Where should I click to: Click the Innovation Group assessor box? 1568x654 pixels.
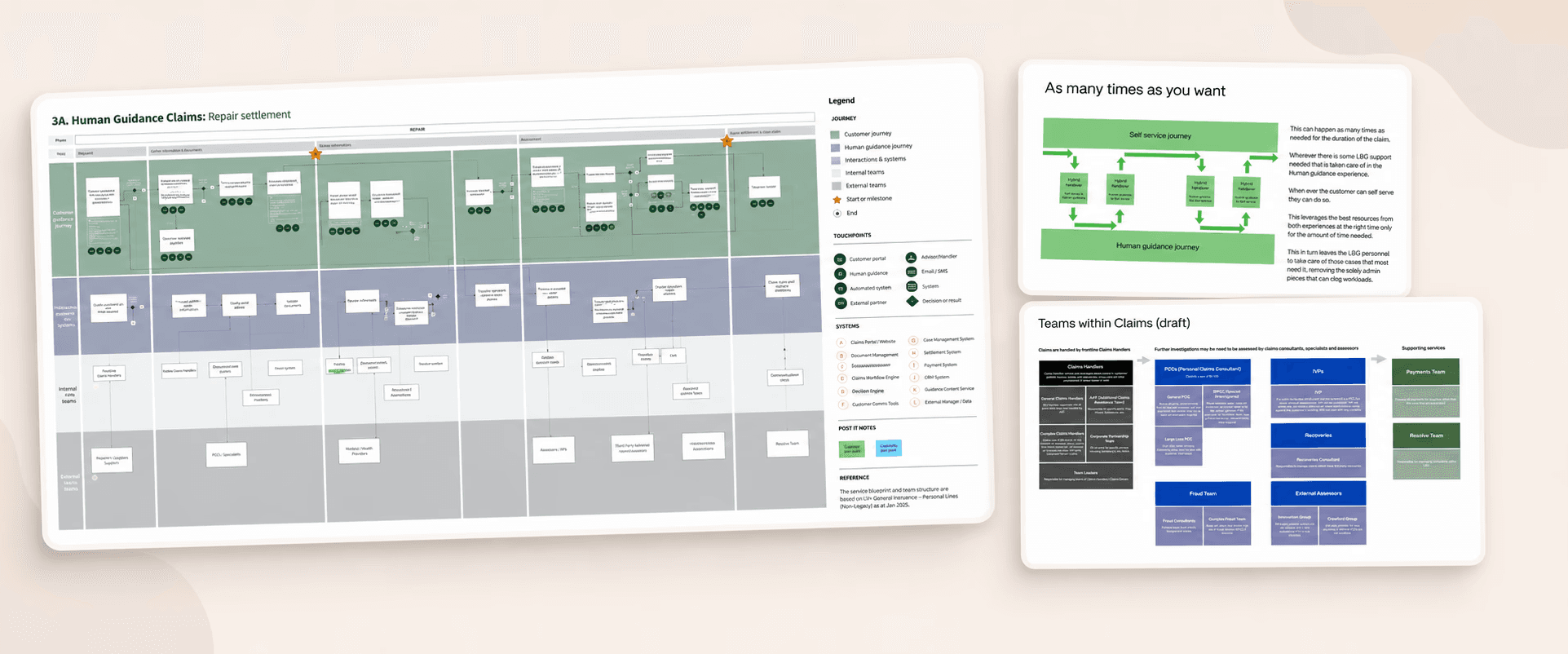point(1294,527)
